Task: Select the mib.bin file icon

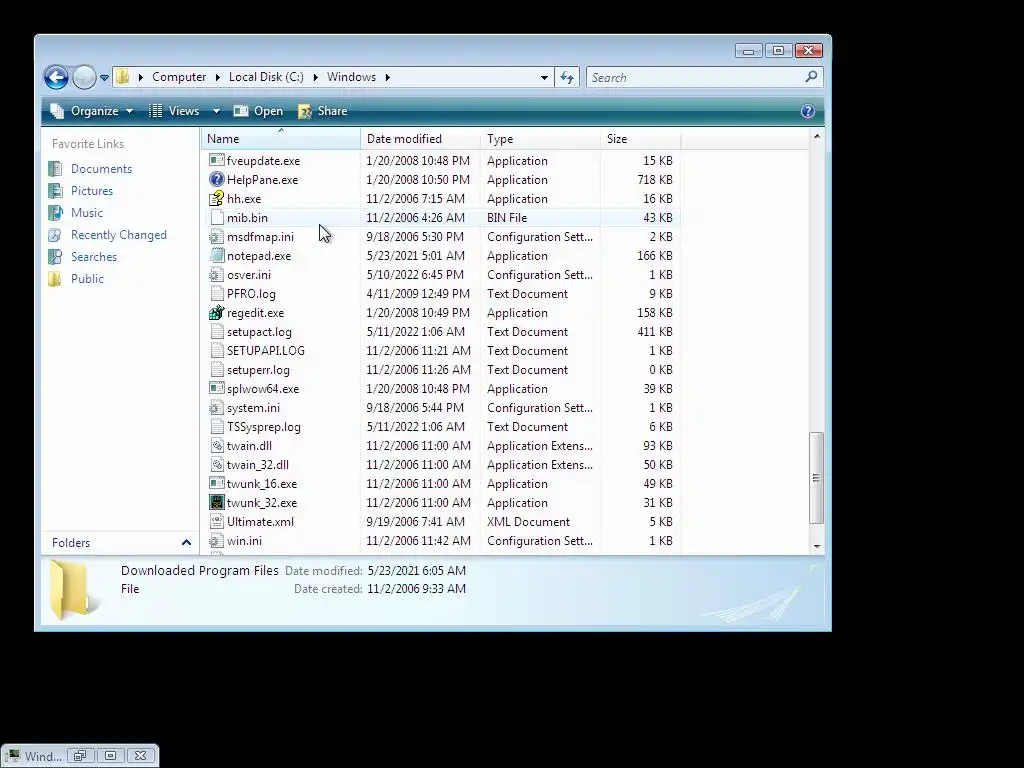Action: [x=217, y=217]
